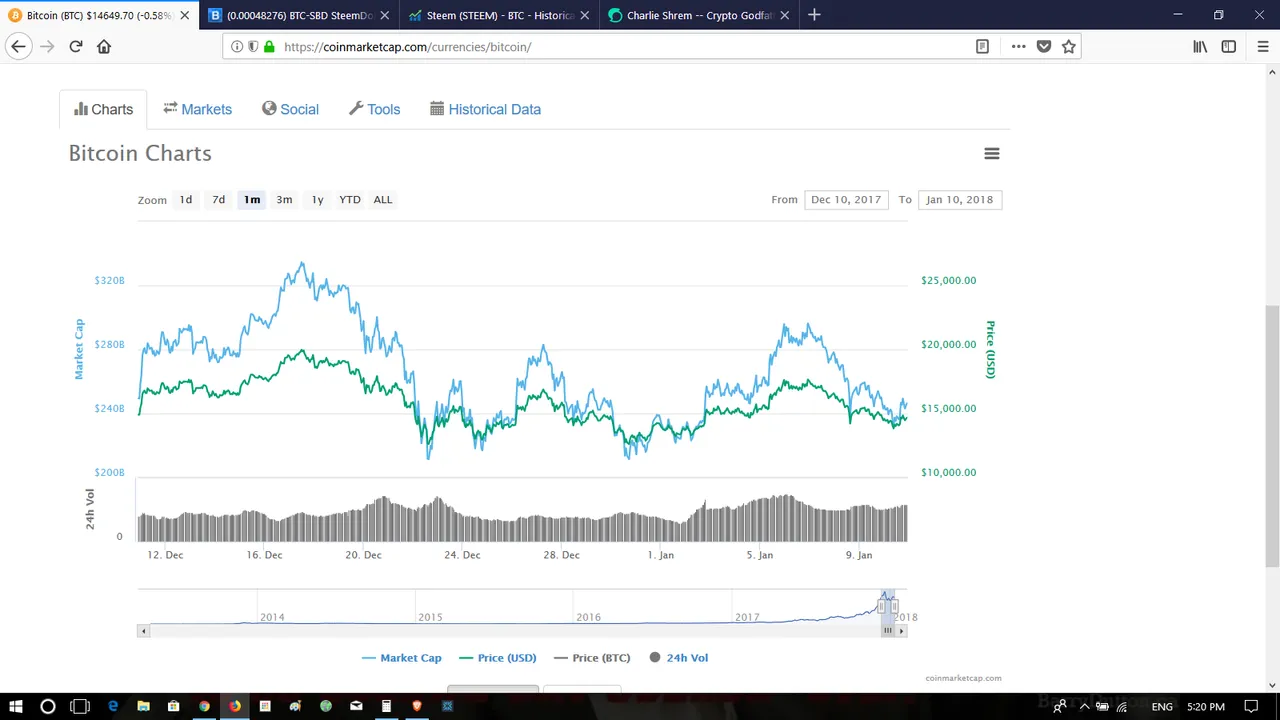Open Chrome from taskbar
The image size is (1280, 720).
204,706
